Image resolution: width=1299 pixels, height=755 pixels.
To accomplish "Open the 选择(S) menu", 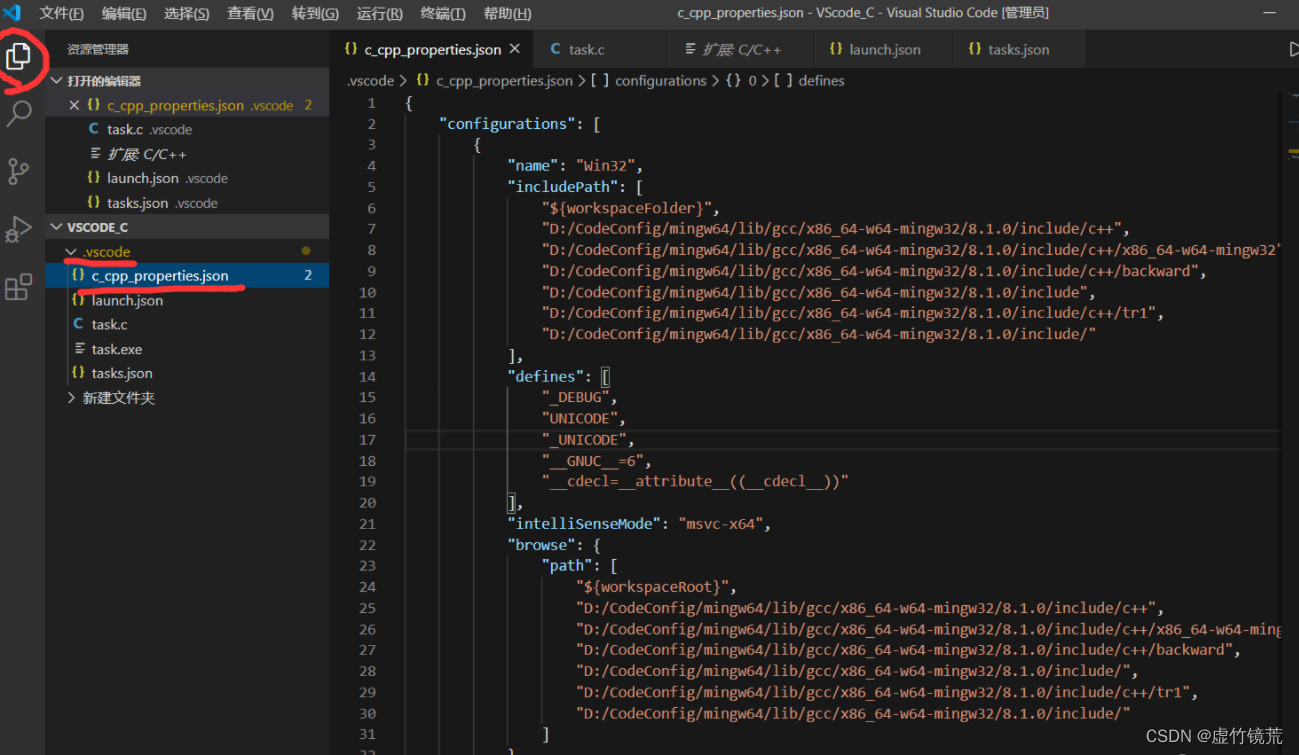I will click(187, 13).
